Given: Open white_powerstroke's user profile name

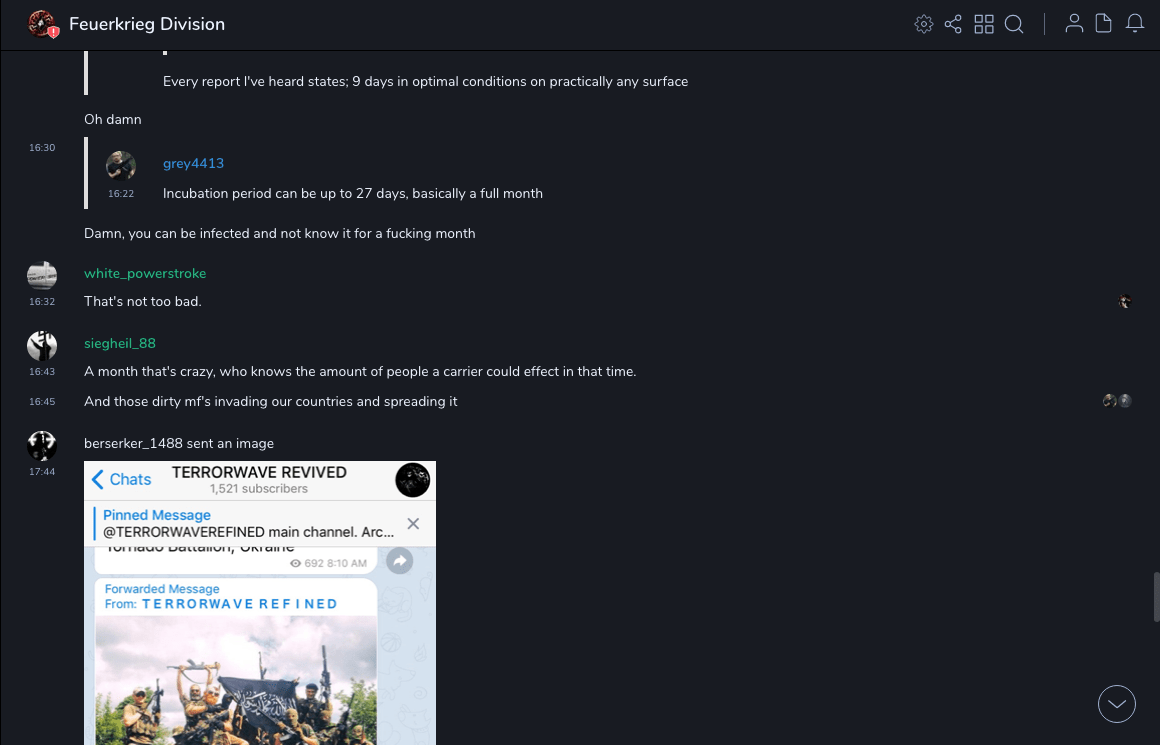Looking at the screenshot, I should 145,274.
